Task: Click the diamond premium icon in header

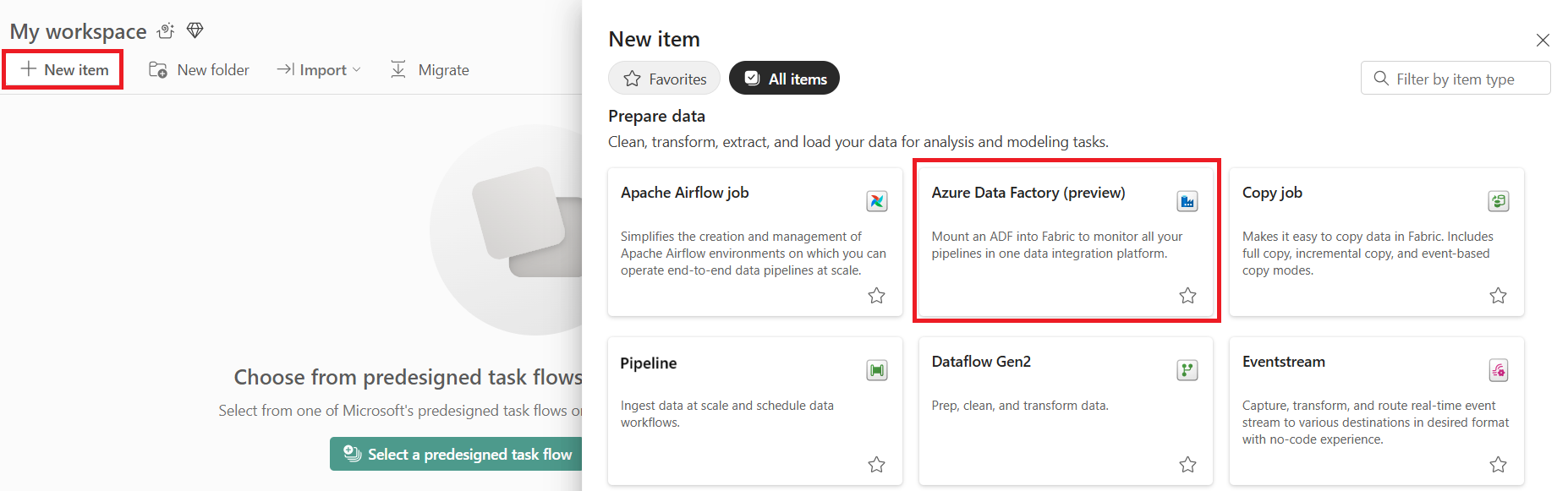Action: [195, 31]
